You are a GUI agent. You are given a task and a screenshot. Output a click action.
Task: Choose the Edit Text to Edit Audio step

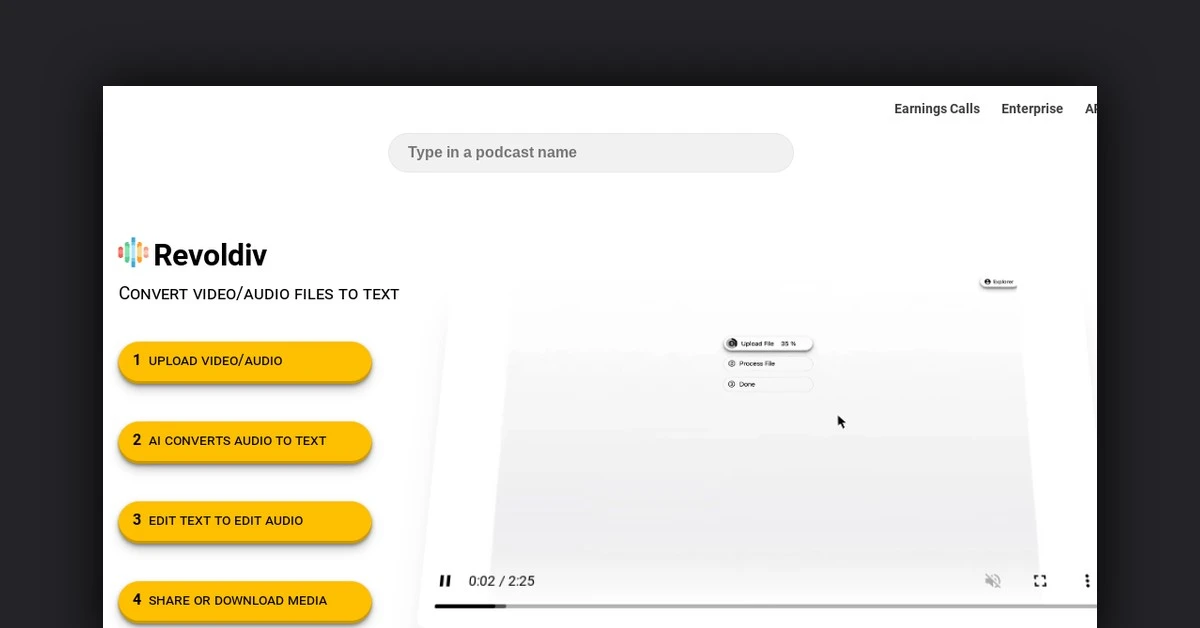(x=245, y=521)
